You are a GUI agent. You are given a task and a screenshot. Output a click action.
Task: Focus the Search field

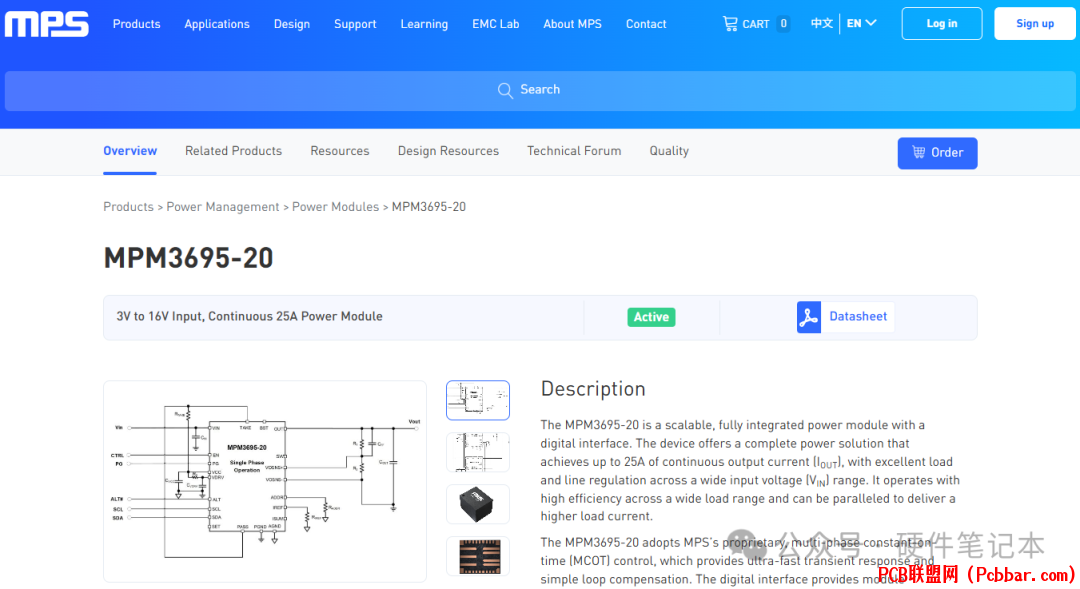pos(540,90)
